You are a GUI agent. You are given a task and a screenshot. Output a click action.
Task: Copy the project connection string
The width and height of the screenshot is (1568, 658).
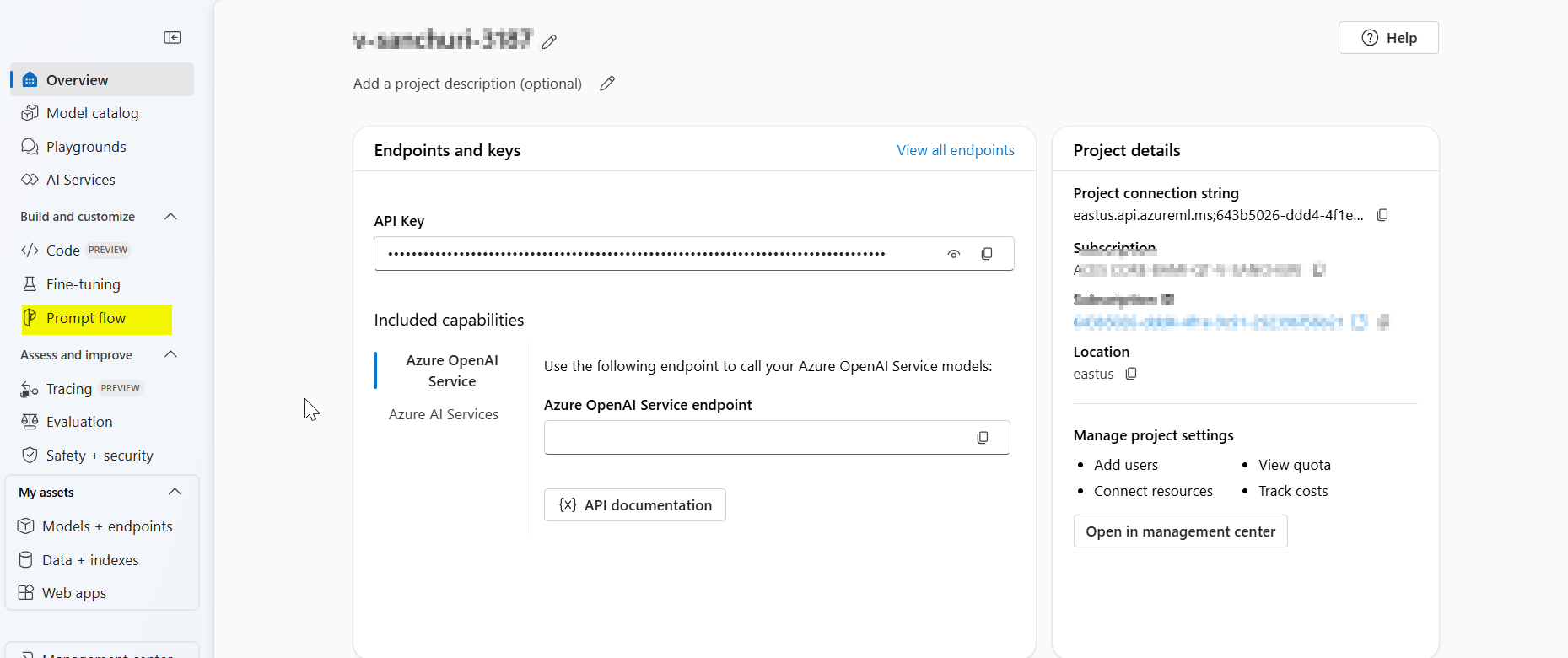pyautogui.click(x=1382, y=215)
